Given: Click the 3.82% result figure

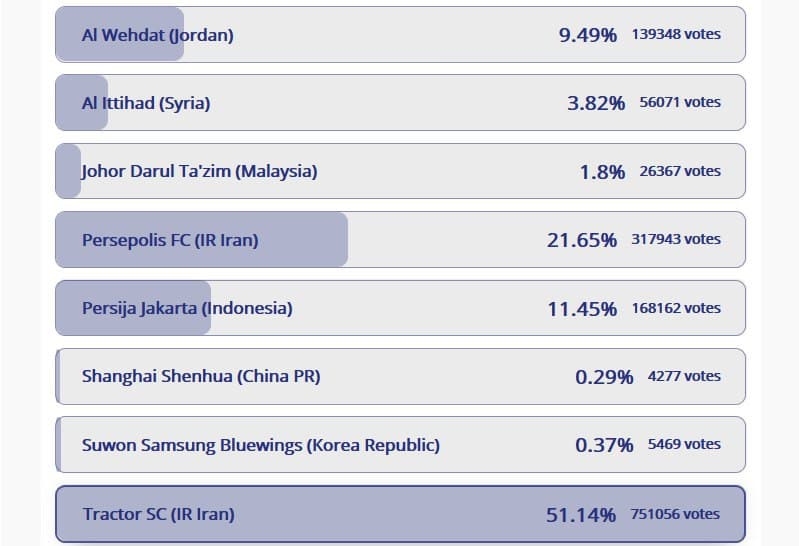Looking at the screenshot, I should click(x=596, y=103).
